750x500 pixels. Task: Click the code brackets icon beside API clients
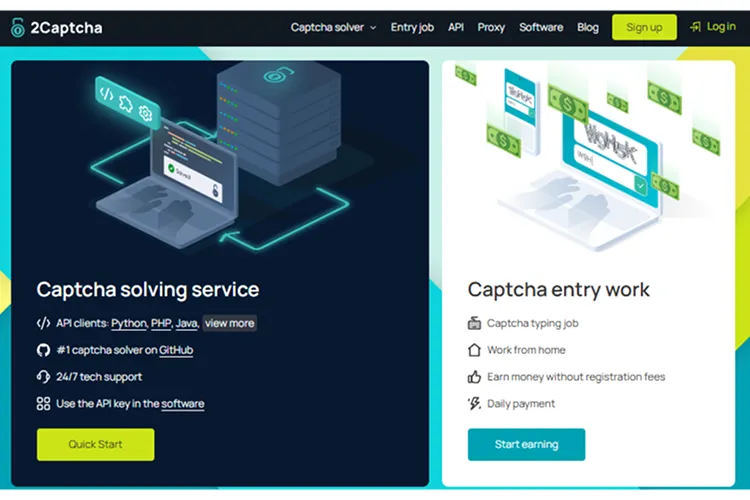44,323
